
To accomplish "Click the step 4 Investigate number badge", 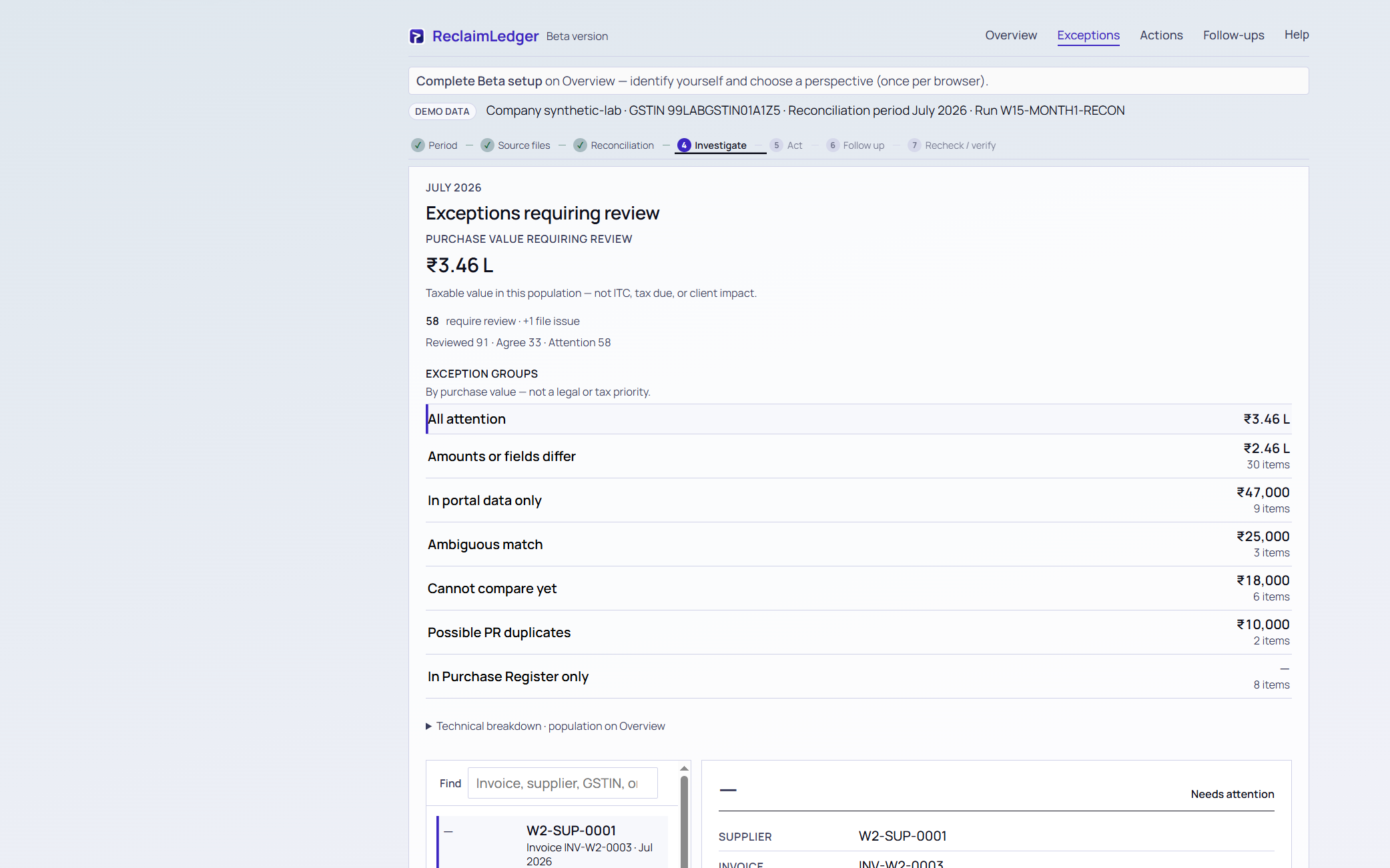I will (684, 145).
